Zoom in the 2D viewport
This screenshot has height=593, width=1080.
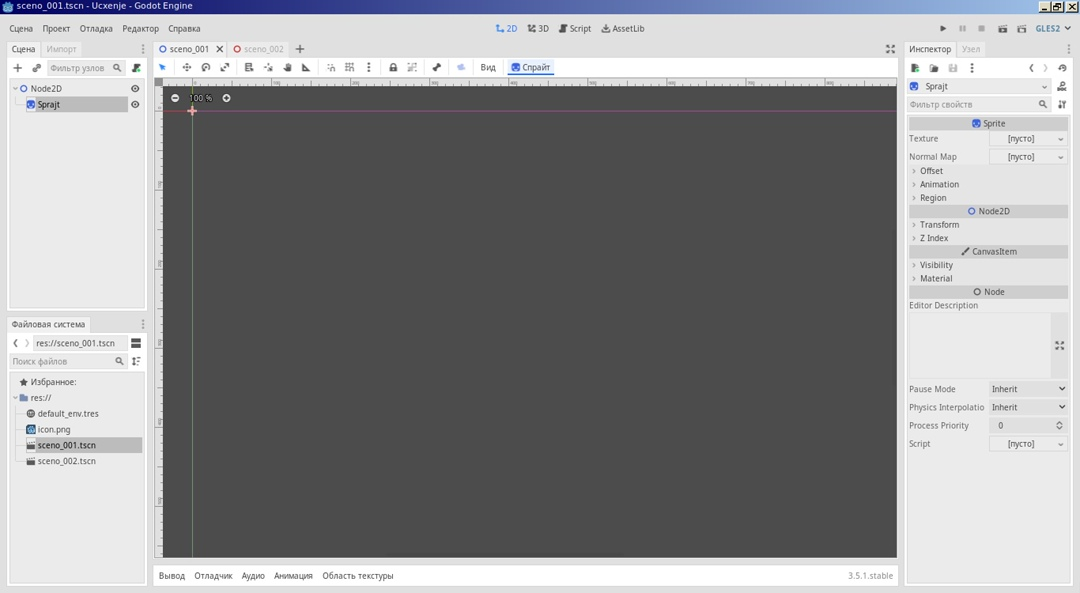(x=227, y=98)
